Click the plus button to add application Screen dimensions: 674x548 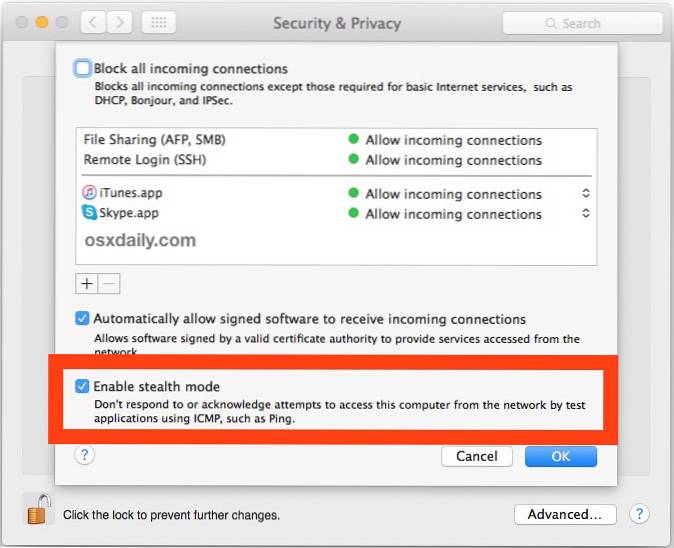click(87, 284)
